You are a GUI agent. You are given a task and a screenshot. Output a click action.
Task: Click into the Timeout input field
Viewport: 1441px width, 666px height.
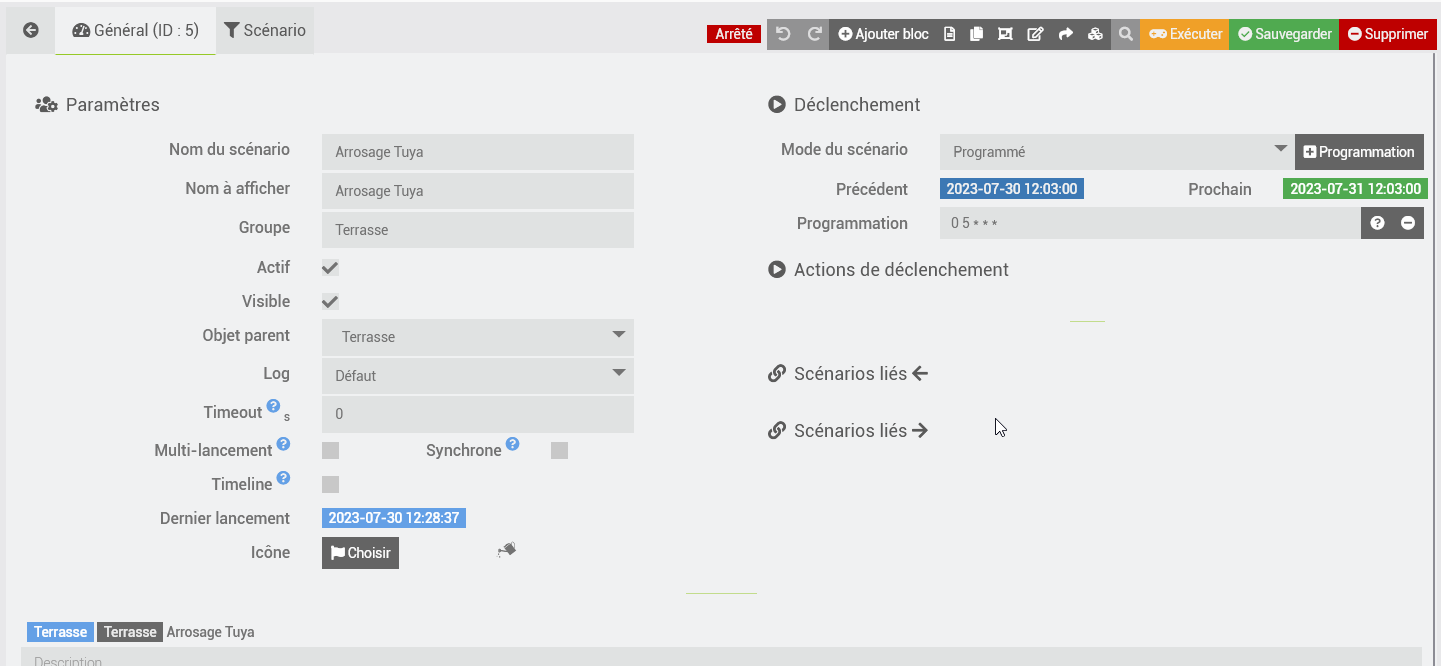(x=478, y=414)
